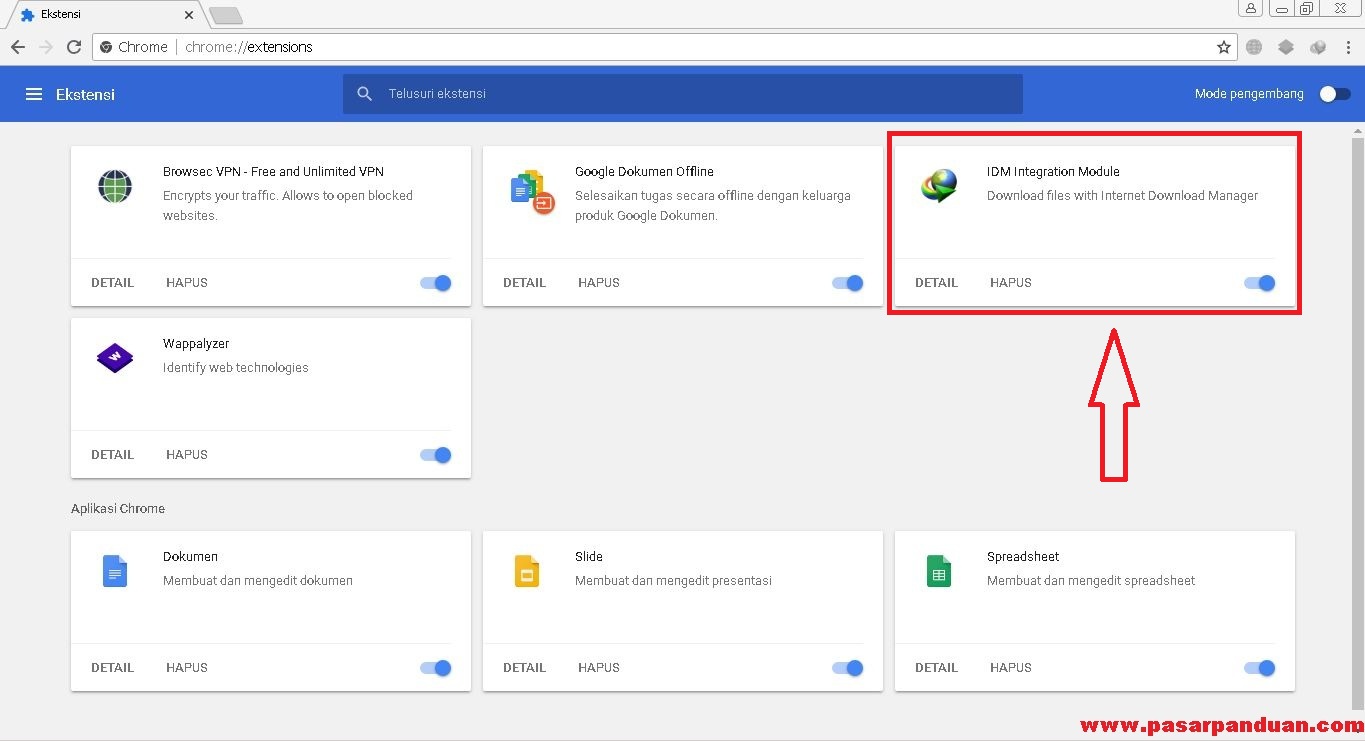Open DETAIL for Google Dokumen Offline

[x=524, y=283]
